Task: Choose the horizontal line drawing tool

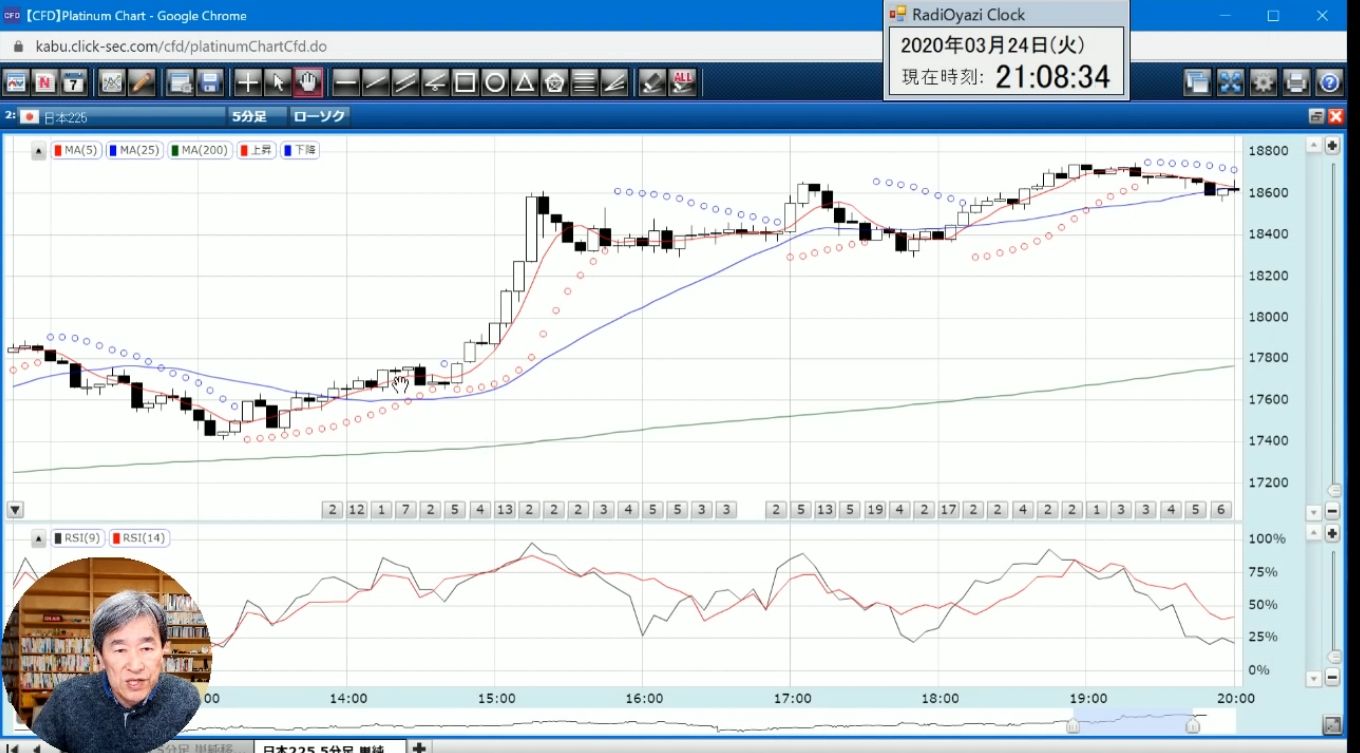Action: (346, 83)
